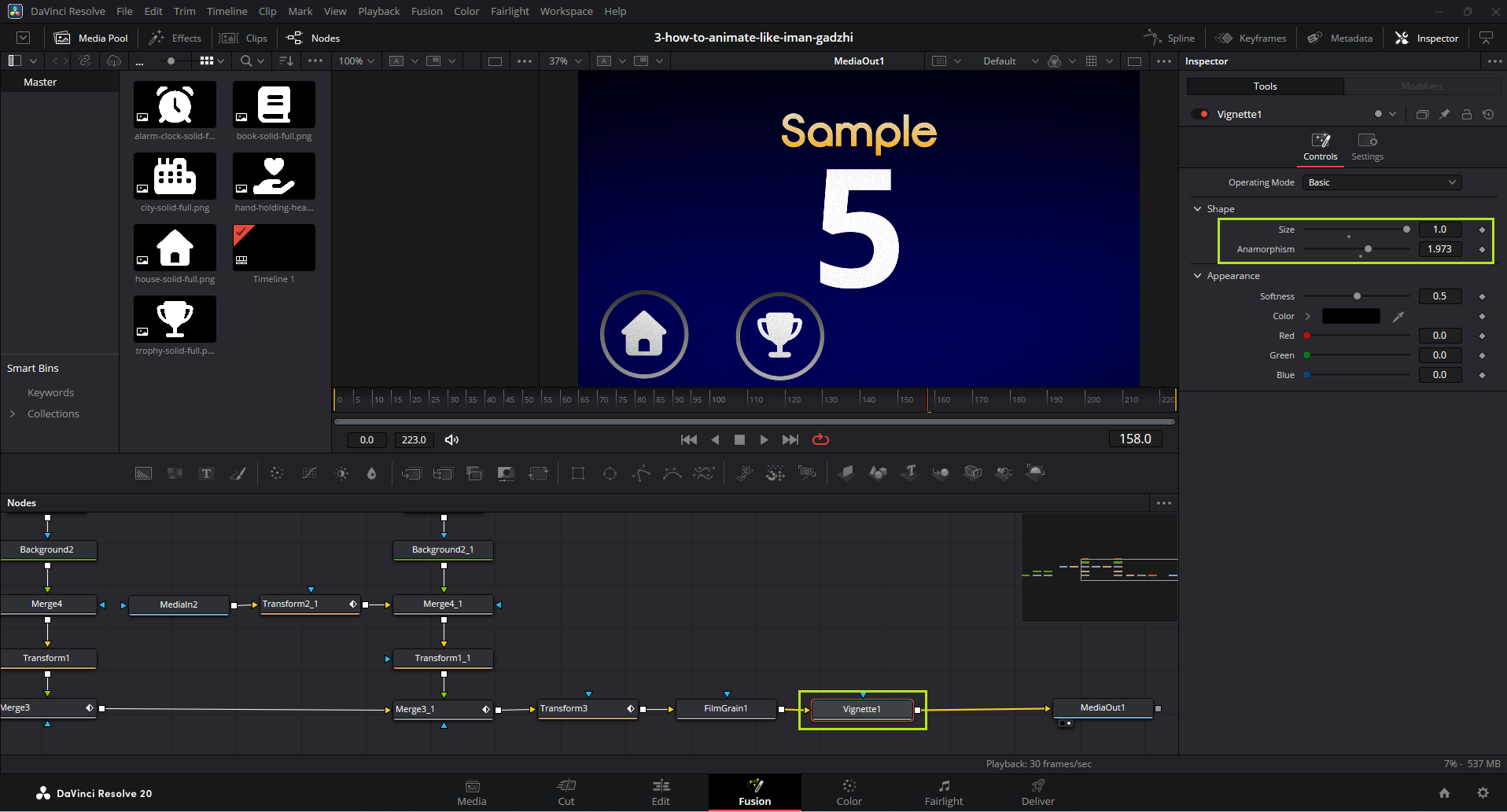This screenshot has height=812, width=1507.
Task: Switch to the Settings tab in Inspector
Action: coord(1367,147)
